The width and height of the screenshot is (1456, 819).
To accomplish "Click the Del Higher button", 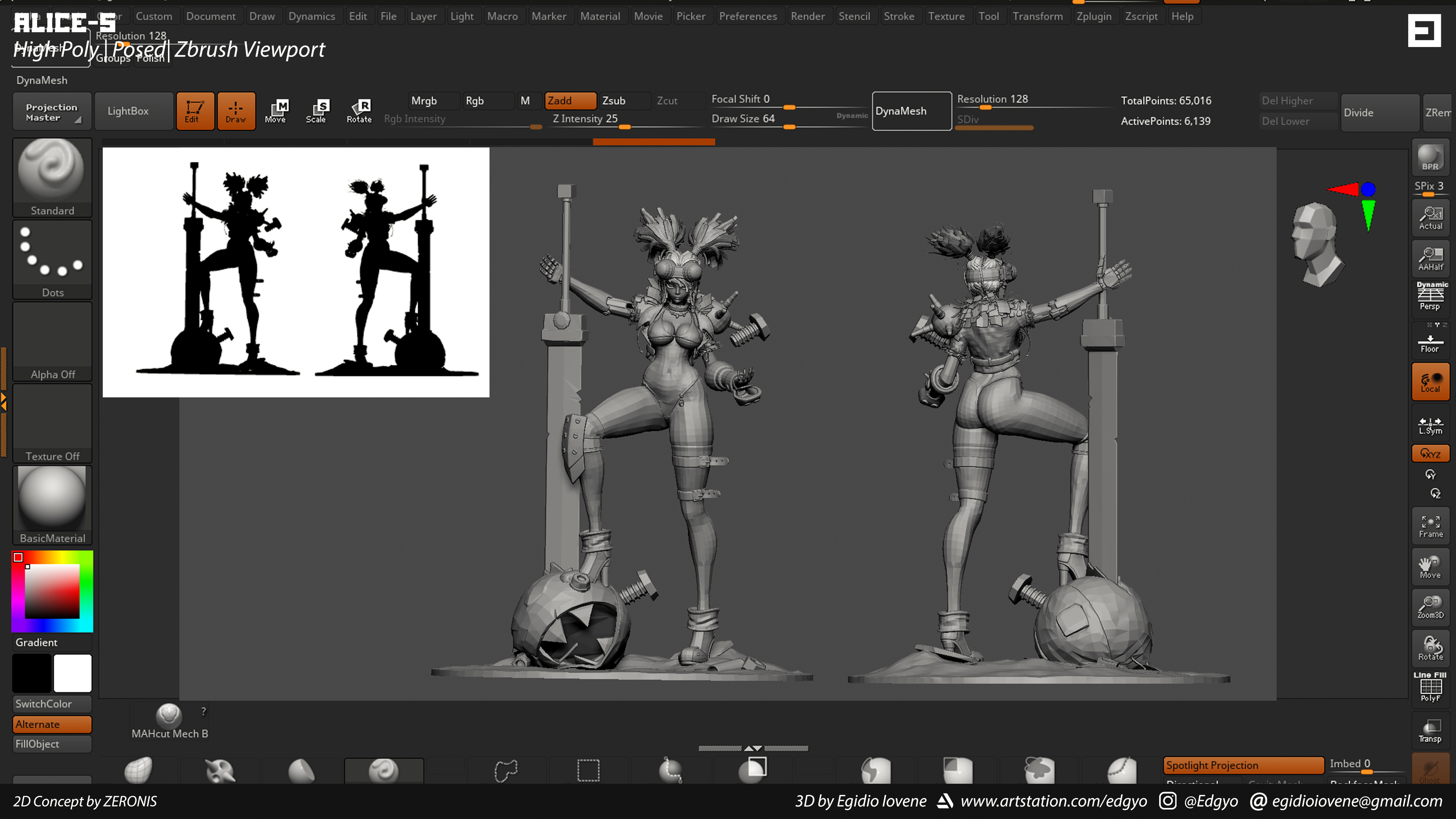I will point(1298,101).
